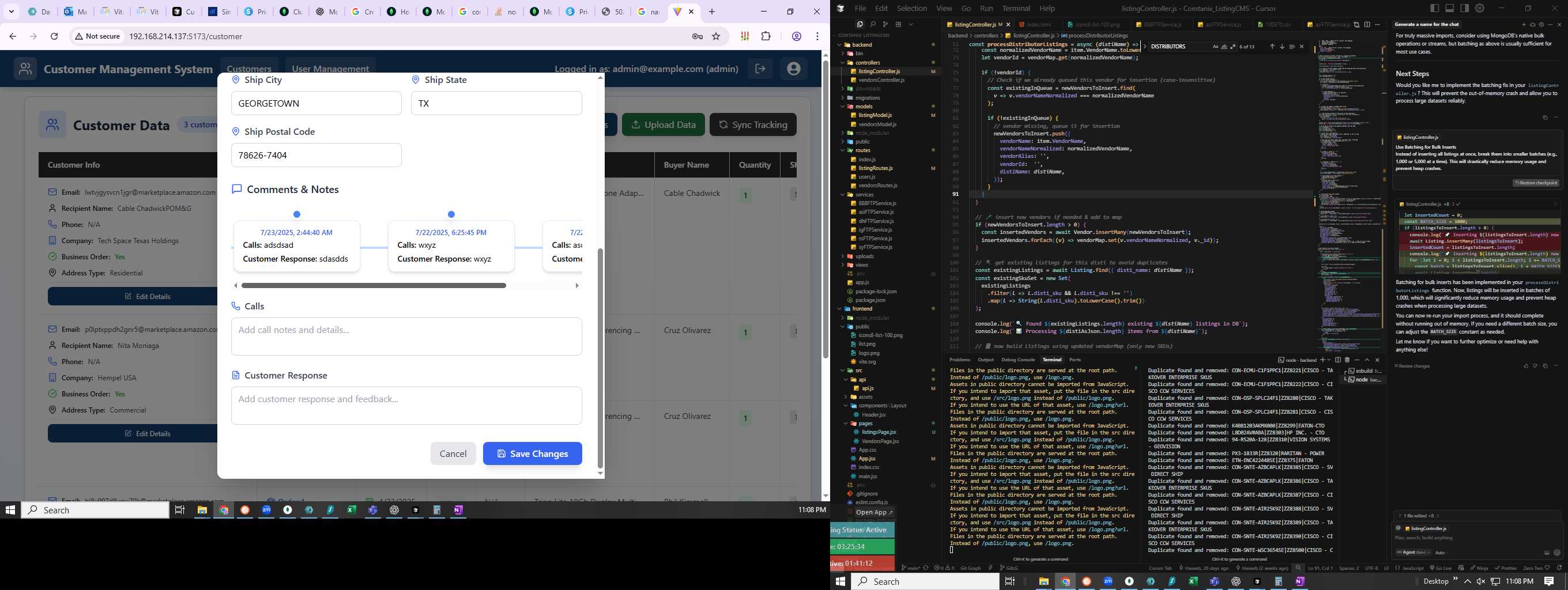Viewport: 1568px width, 590px height.
Task: Switch to Debug Console tab
Action: pos(1017,360)
